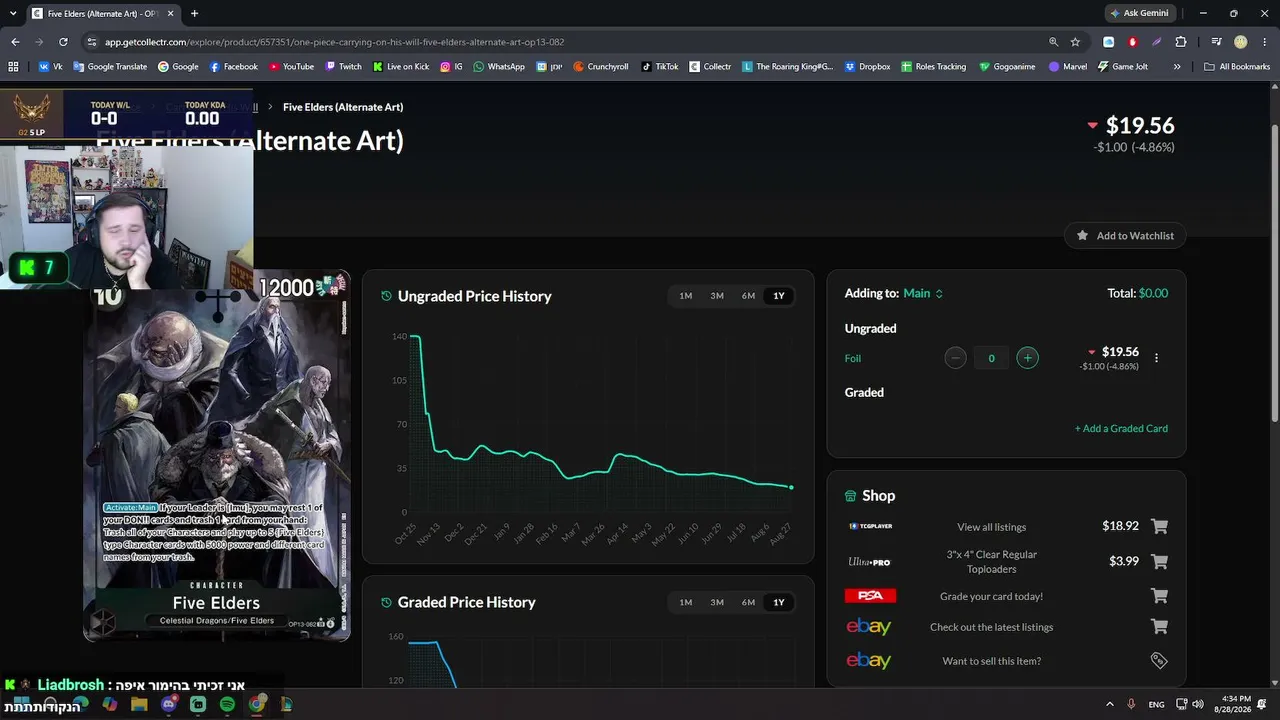This screenshot has width=1280, height=720.
Task: Select 6M range for Ungraded Price History
Action: [x=748, y=296]
